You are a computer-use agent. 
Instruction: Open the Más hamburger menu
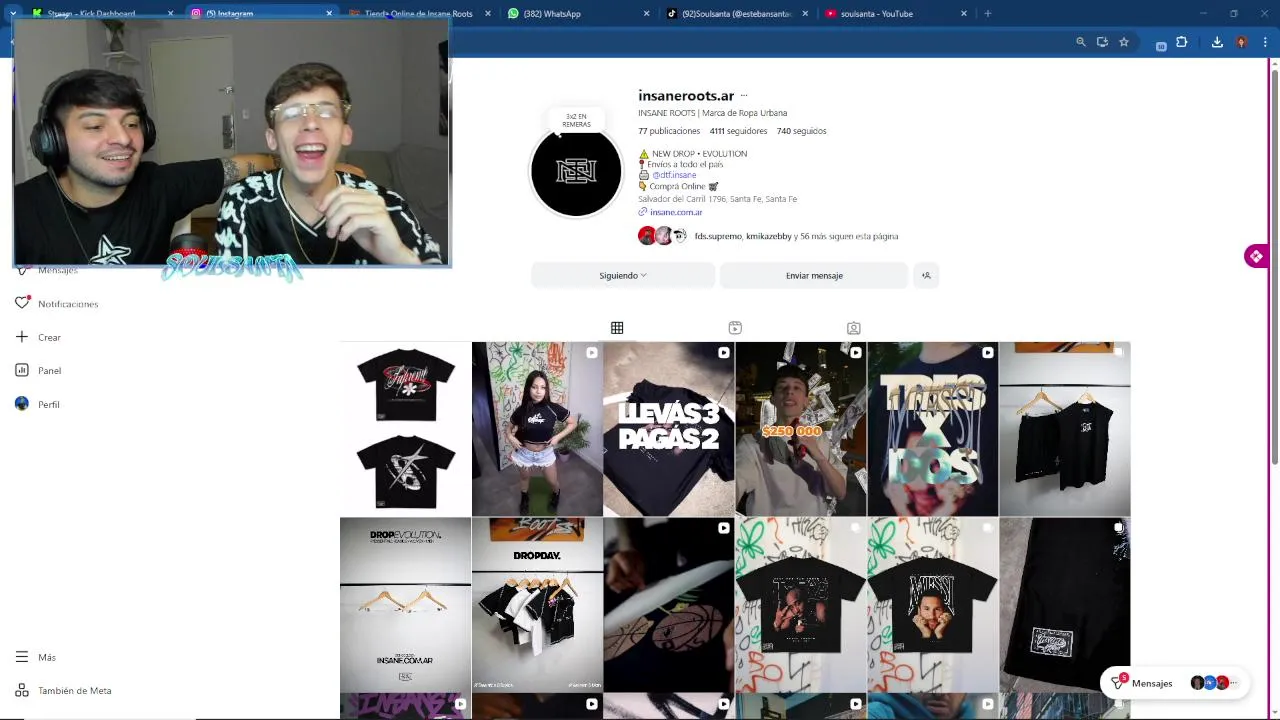(x=36, y=657)
